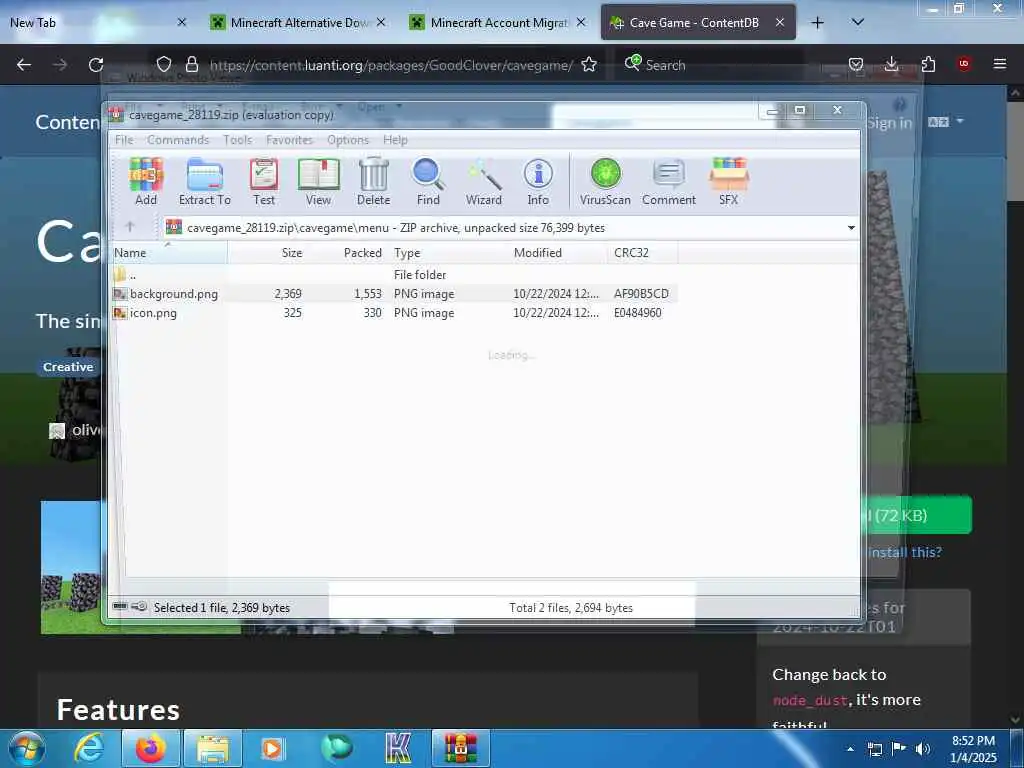List all tabs dropdown chevron
Image resolution: width=1024 pixels, height=768 pixels.
[x=858, y=22]
